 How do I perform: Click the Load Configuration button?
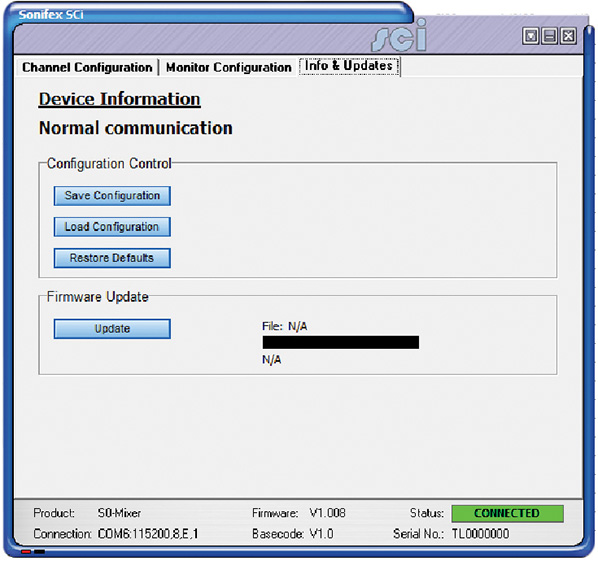112,227
